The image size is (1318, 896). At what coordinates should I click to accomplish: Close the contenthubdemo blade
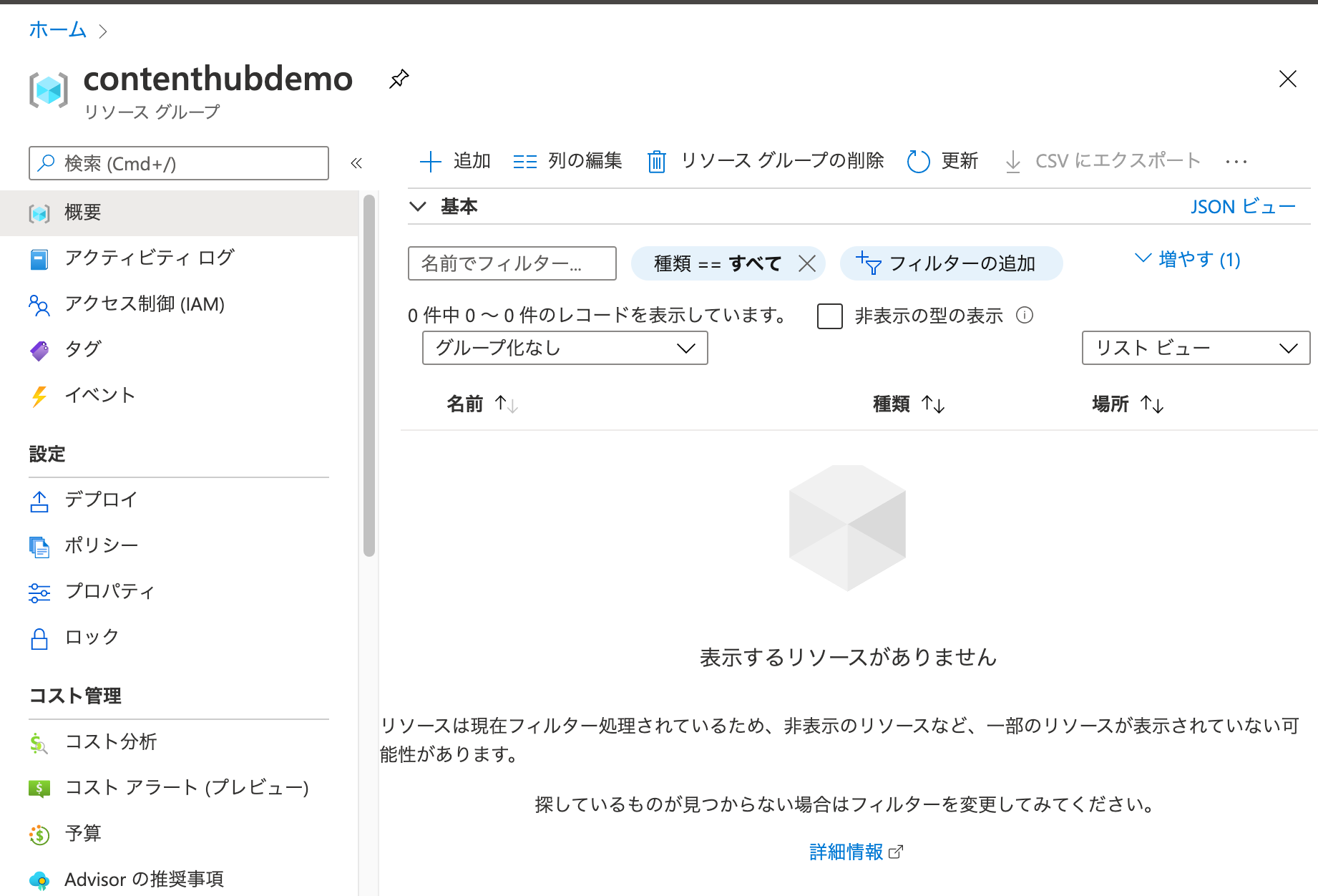1287,79
